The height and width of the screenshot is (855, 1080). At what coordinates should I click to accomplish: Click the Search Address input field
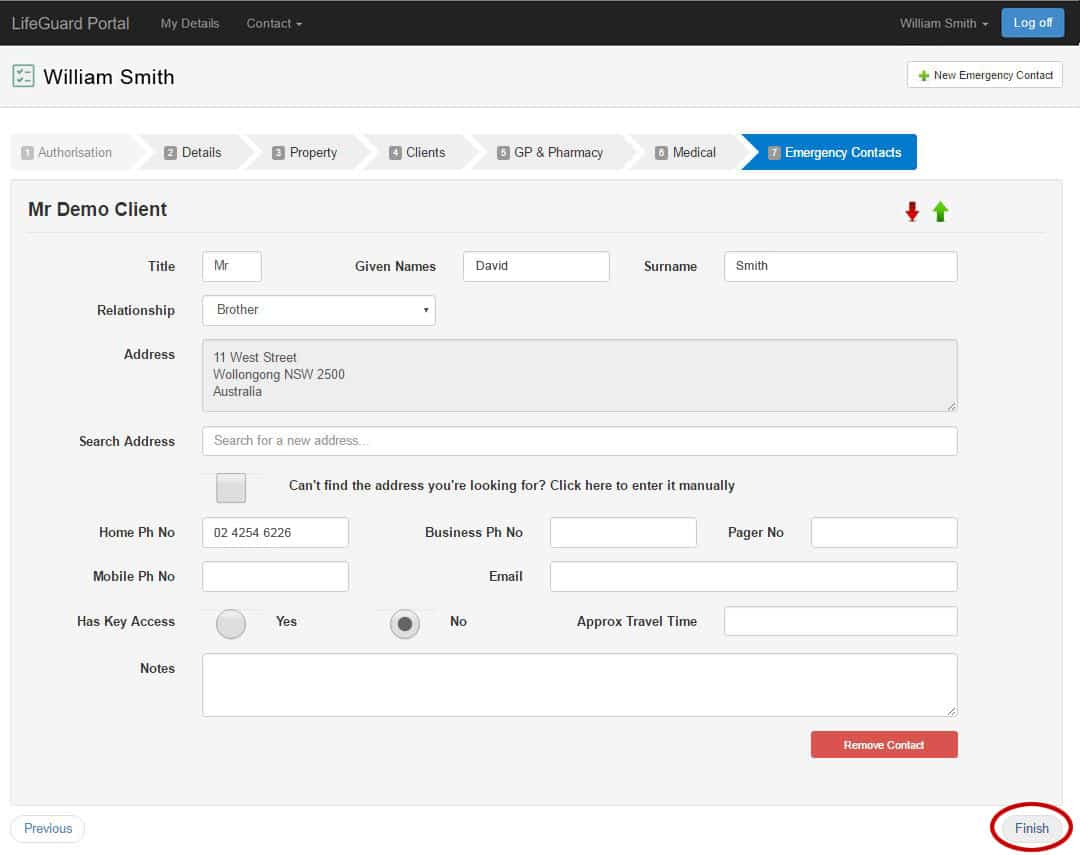[x=579, y=441]
